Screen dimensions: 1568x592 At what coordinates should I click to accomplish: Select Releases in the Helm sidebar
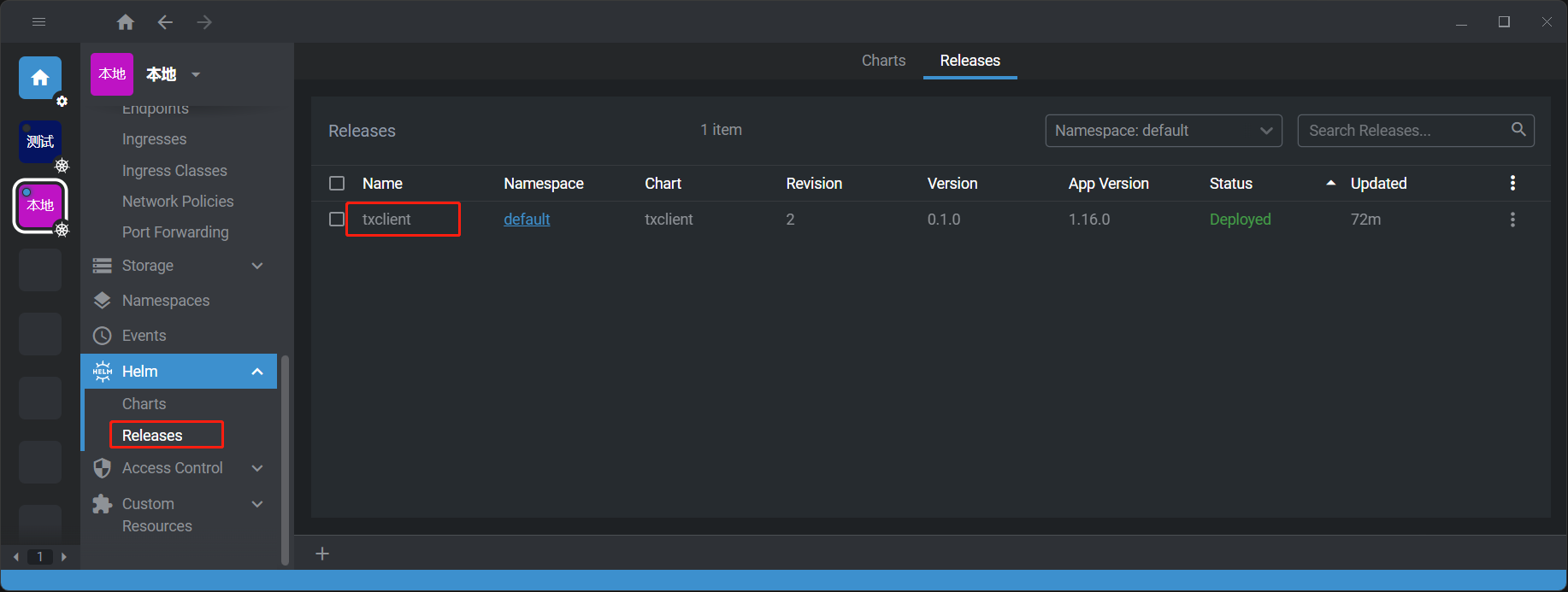point(152,436)
